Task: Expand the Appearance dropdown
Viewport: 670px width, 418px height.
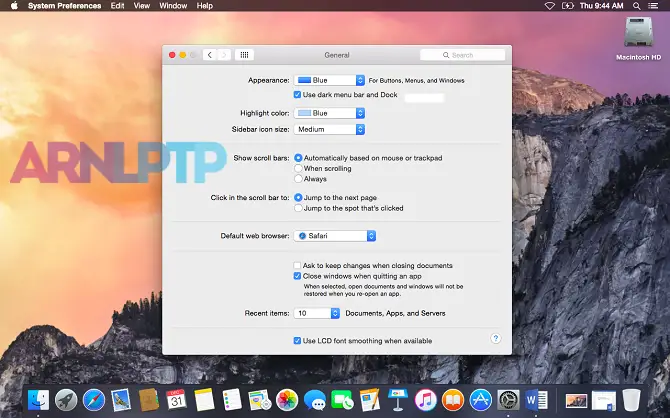Action: click(330, 80)
